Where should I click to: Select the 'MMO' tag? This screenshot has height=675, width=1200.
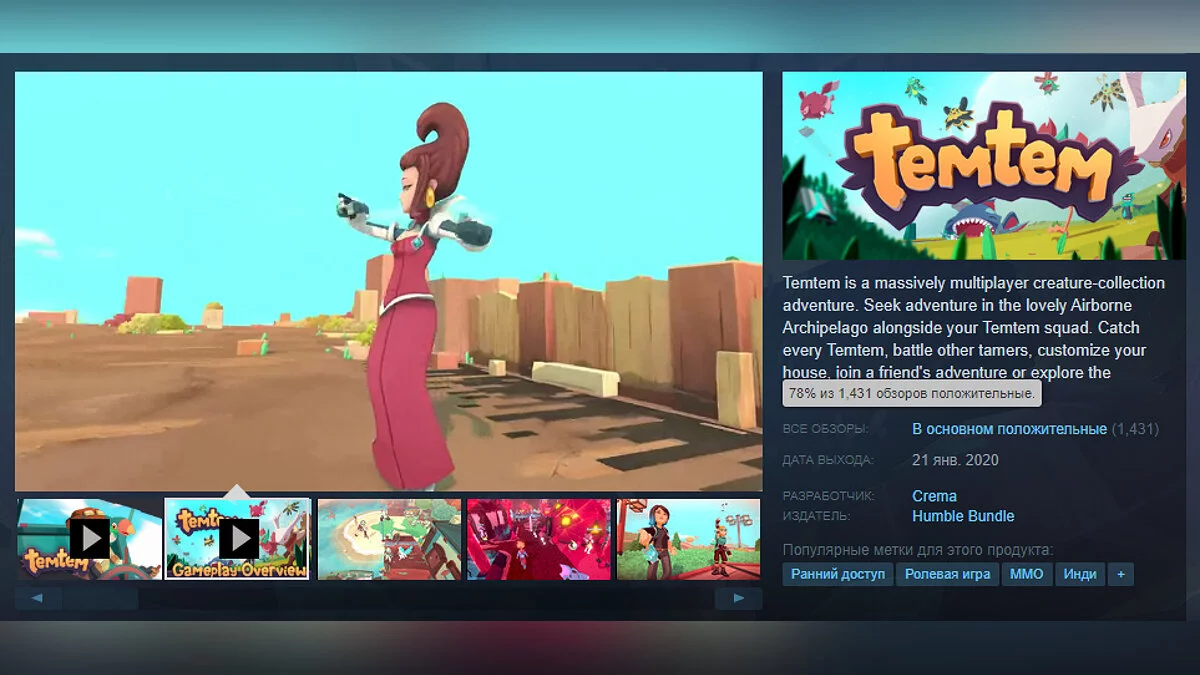[1027, 574]
